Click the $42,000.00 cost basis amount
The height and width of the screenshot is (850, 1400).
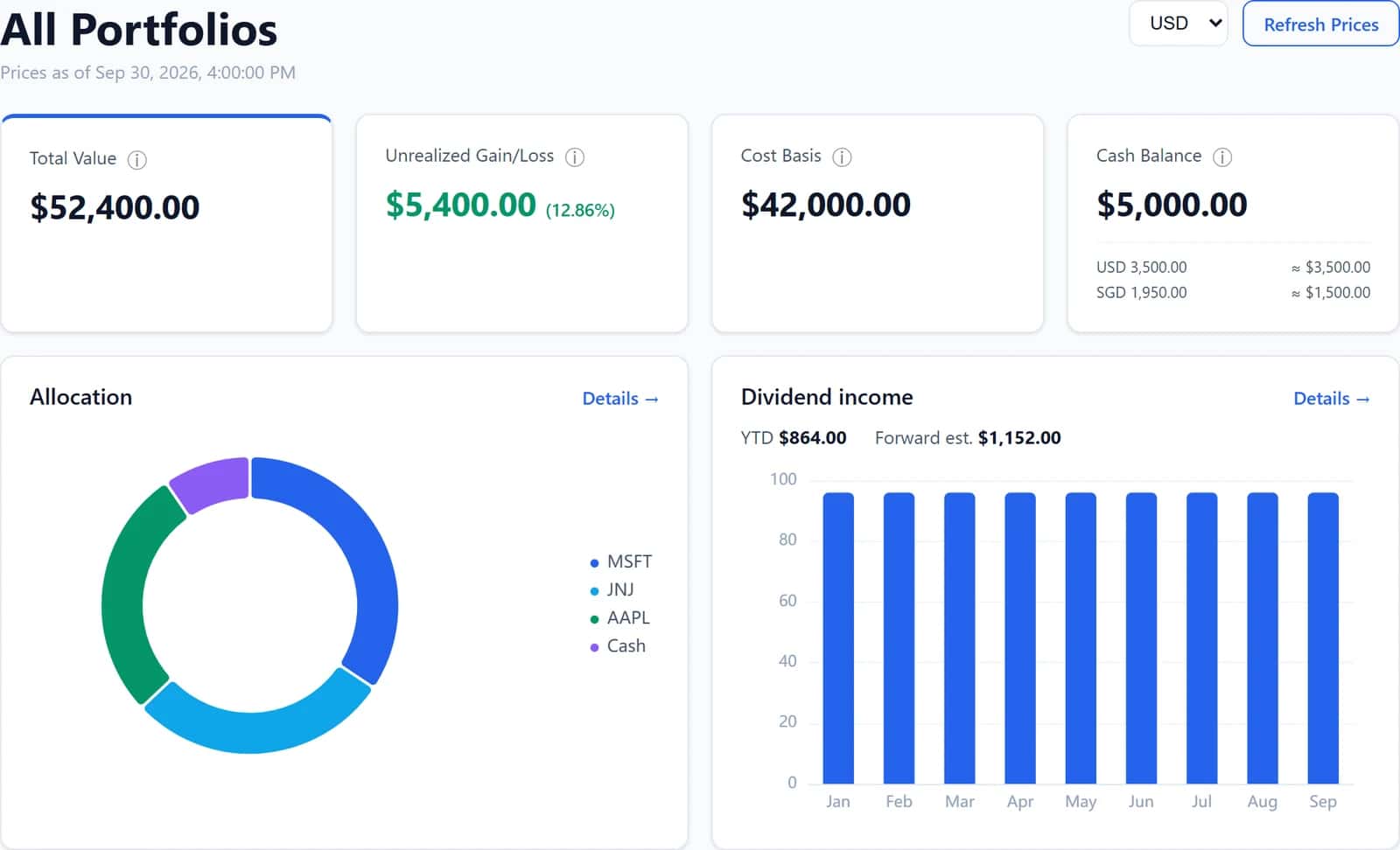click(x=826, y=205)
